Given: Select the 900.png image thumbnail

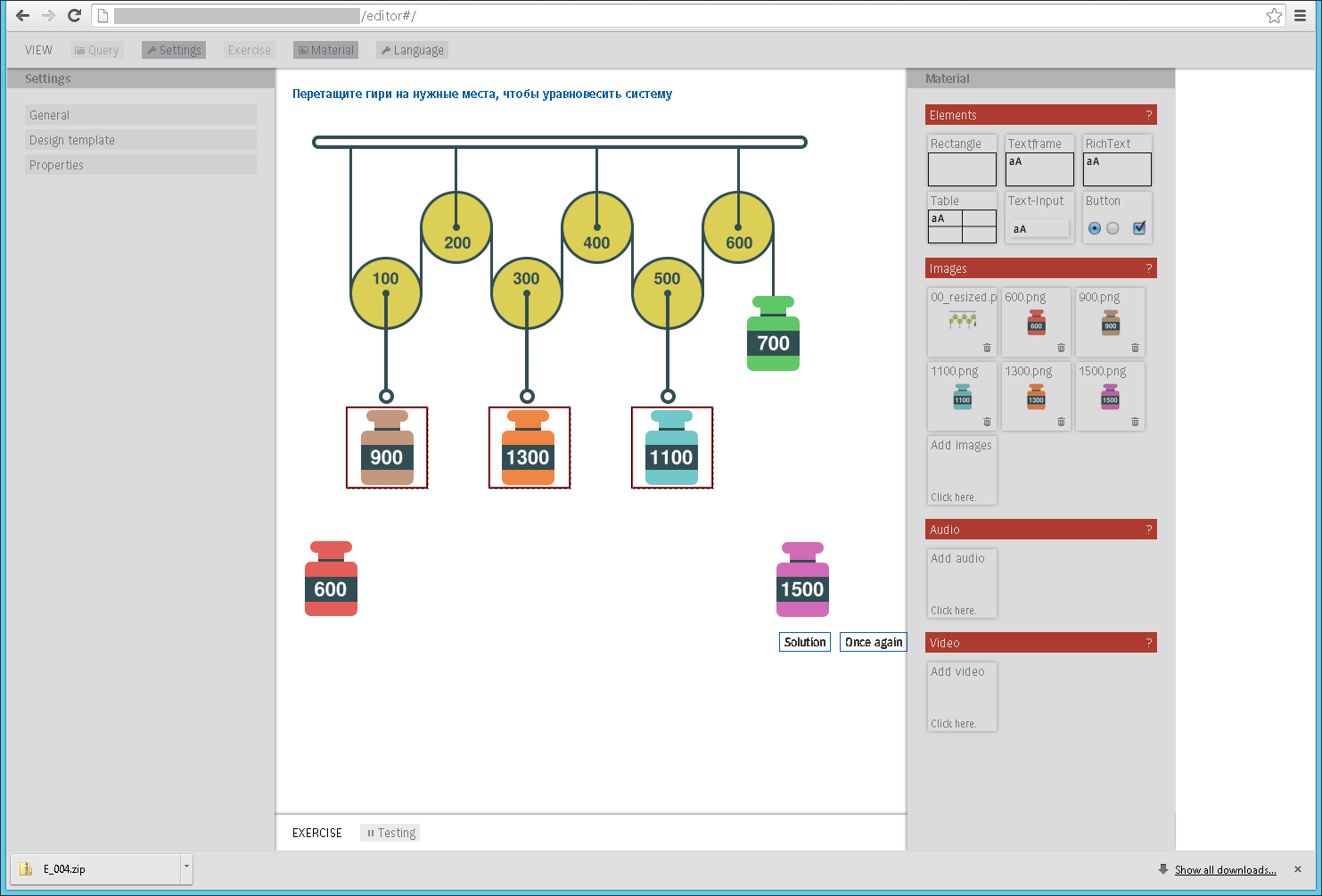Looking at the screenshot, I should coord(1110,321).
